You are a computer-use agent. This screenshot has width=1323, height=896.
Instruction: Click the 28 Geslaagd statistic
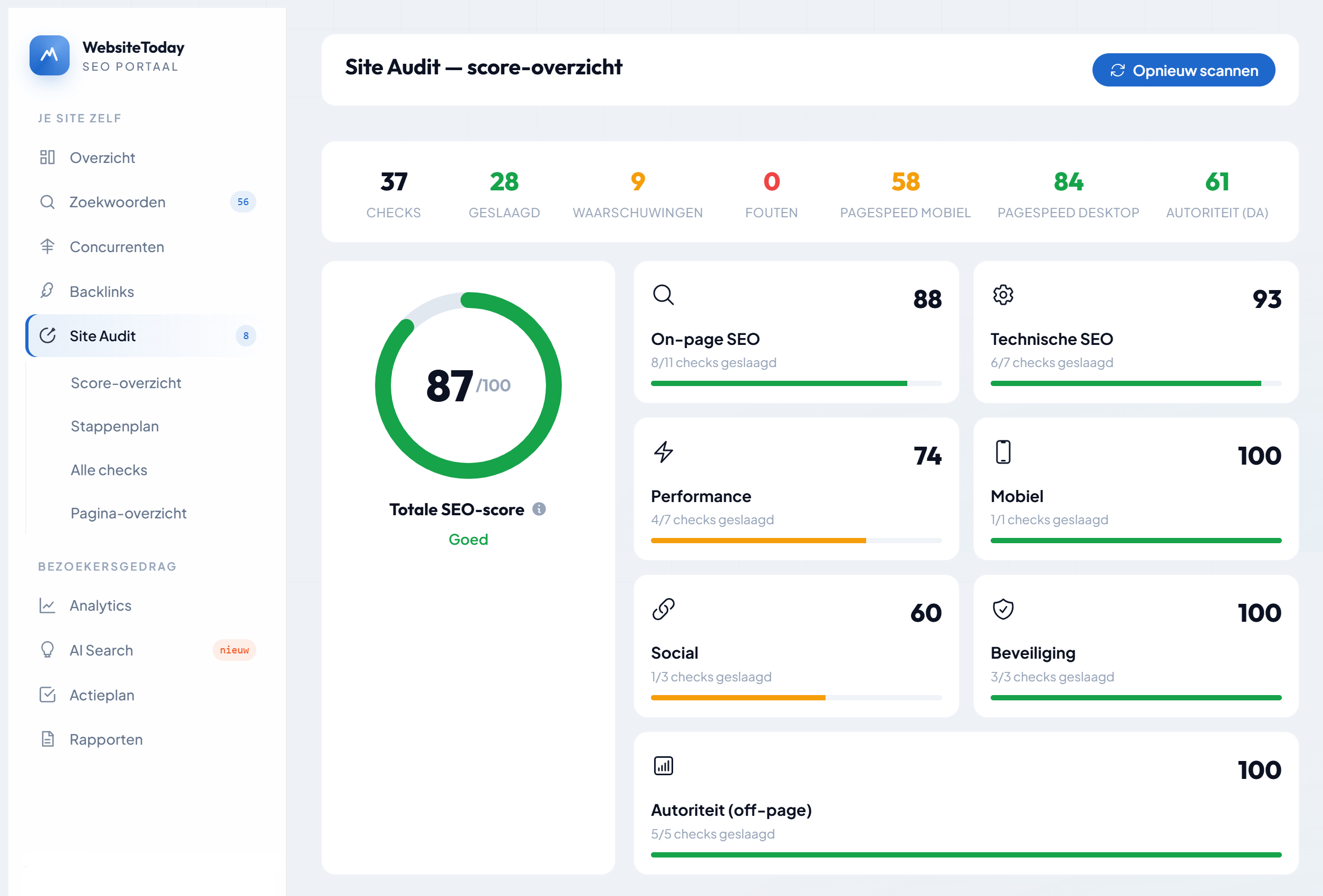coord(504,195)
